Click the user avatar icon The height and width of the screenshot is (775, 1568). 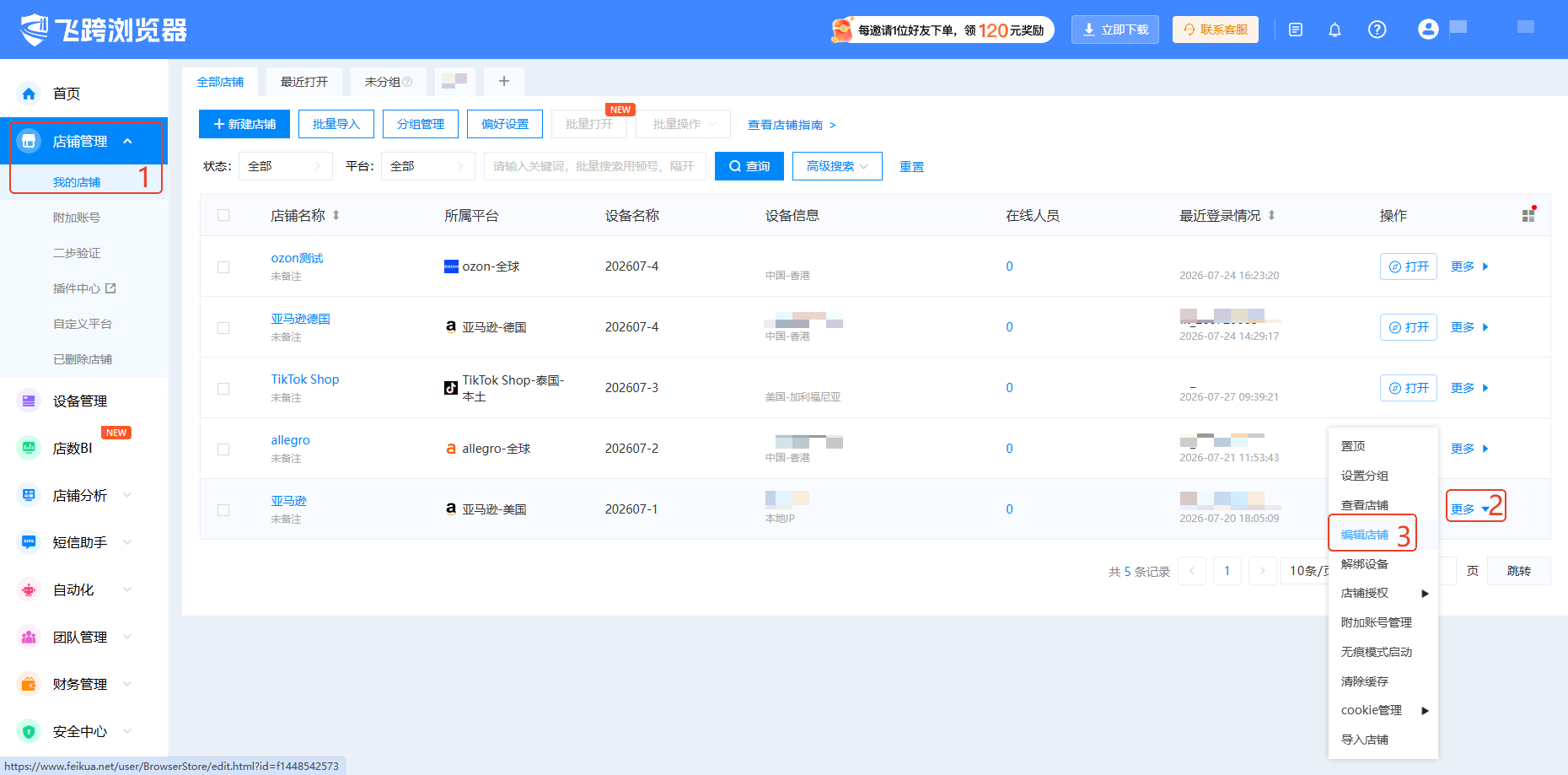[x=1428, y=30]
